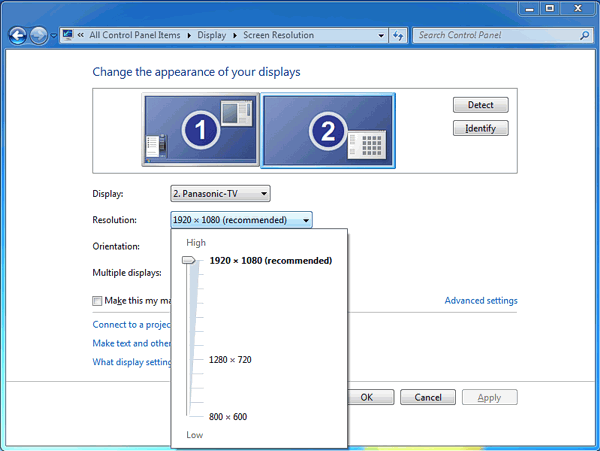Expand arrow after All Control Panel Items

click(x=189, y=35)
